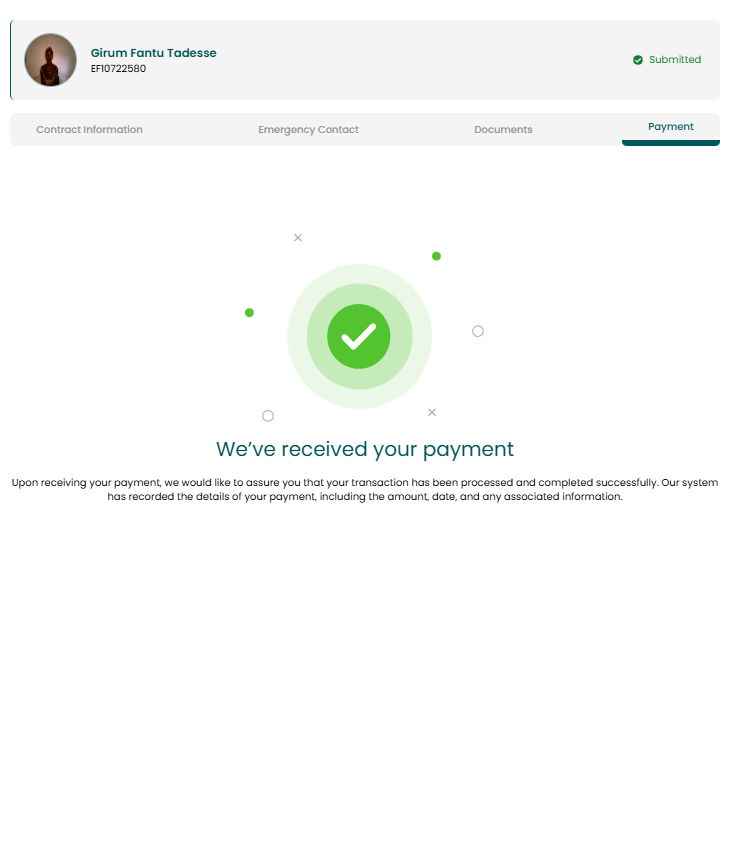
Task: Click the small gray X above checkmark
Action: (298, 238)
